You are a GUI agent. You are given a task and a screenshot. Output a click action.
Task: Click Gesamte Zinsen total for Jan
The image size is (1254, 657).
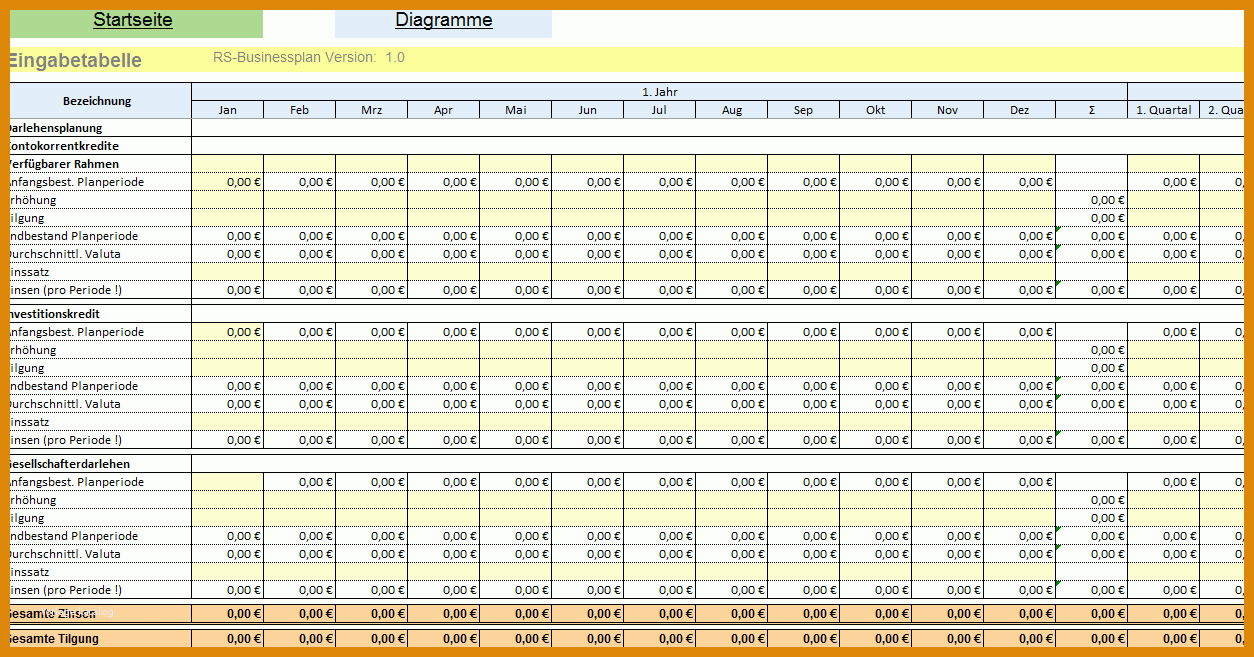(x=228, y=614)
